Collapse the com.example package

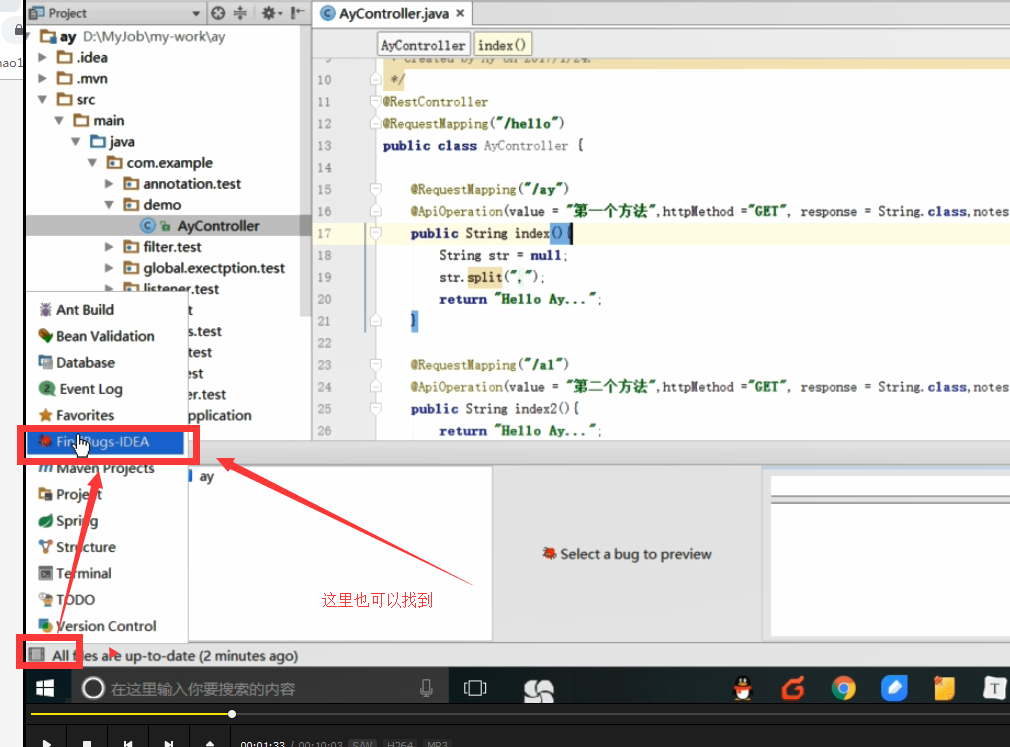pyautogui.click(x=92, y=162)
